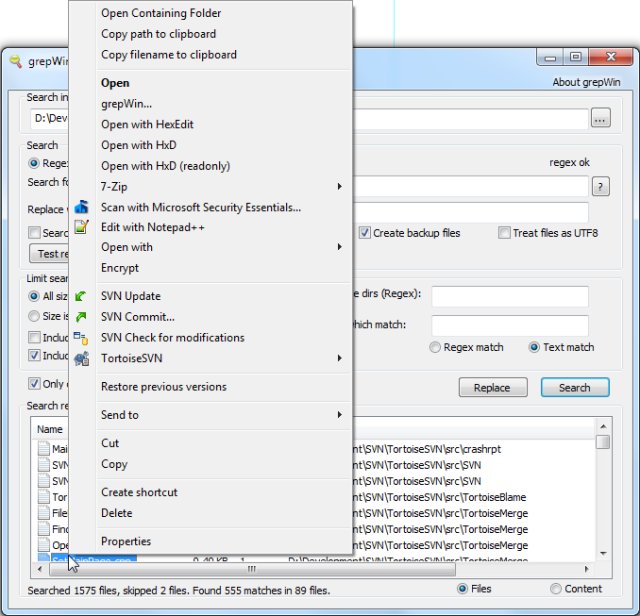Click the results scroll right arrow

(587, 569)
